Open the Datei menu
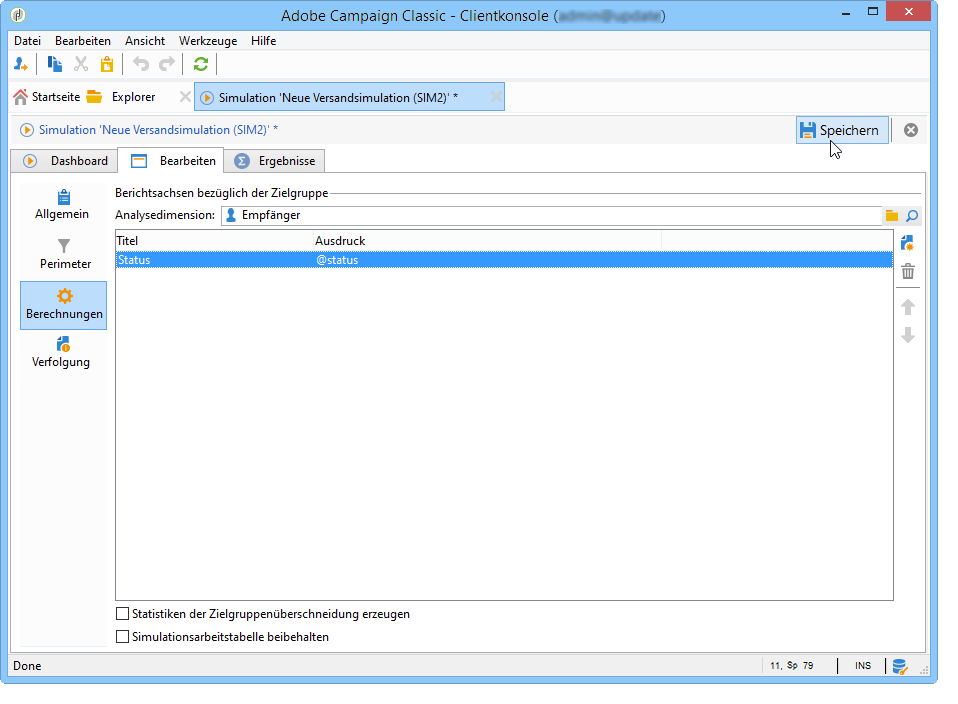Viewport: 958px width, 704px height. click(x=27, y=41)
